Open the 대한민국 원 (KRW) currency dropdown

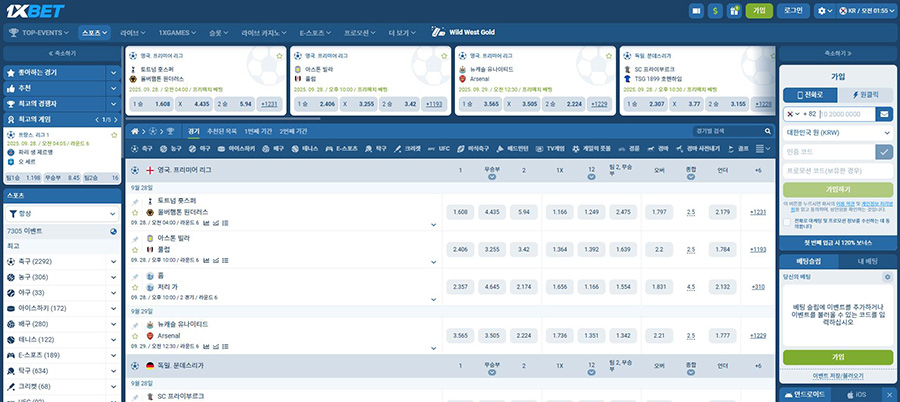[x=838, y=133]
